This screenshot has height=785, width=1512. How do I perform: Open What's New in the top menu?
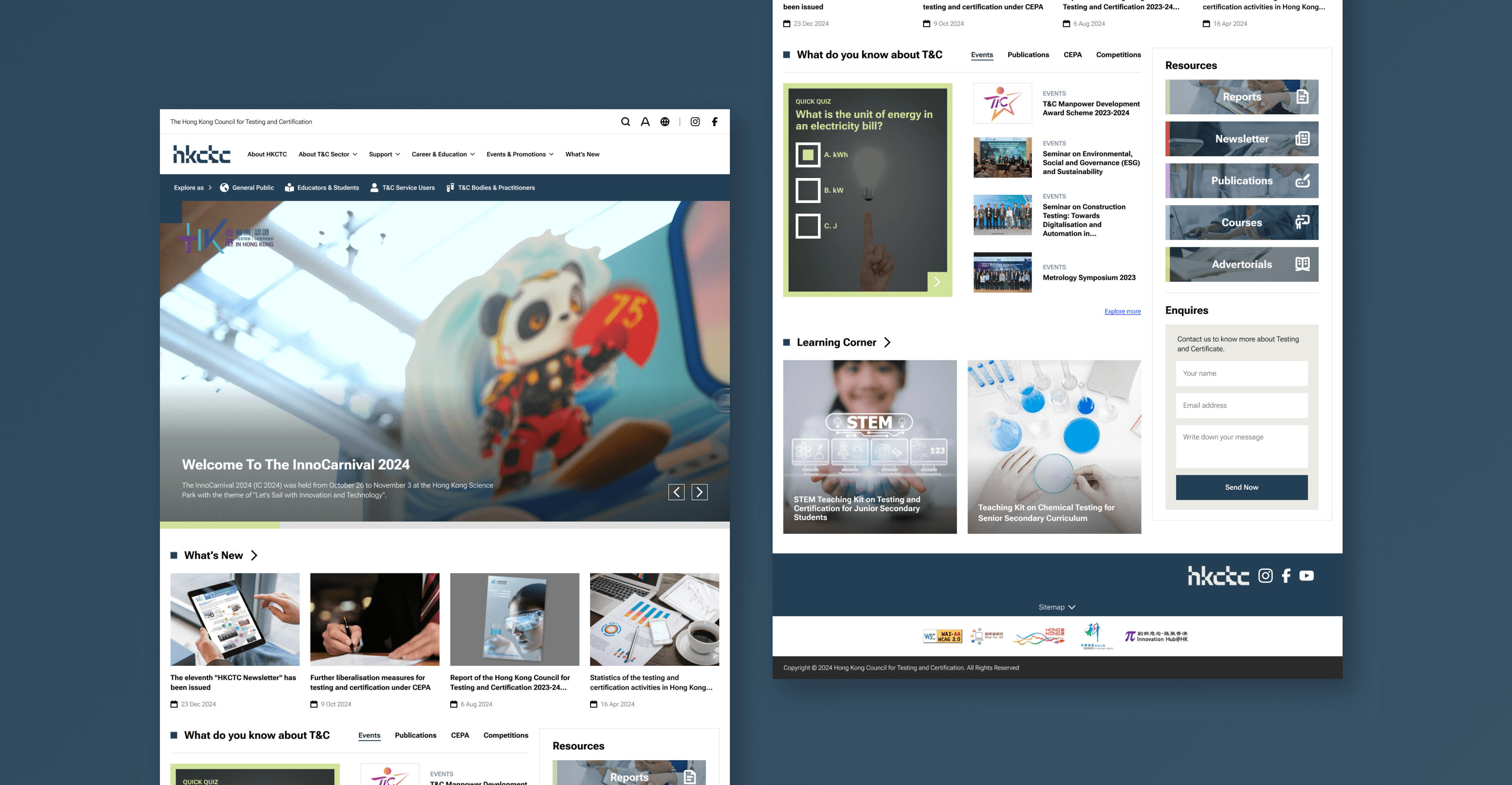(x=582, y=154)
